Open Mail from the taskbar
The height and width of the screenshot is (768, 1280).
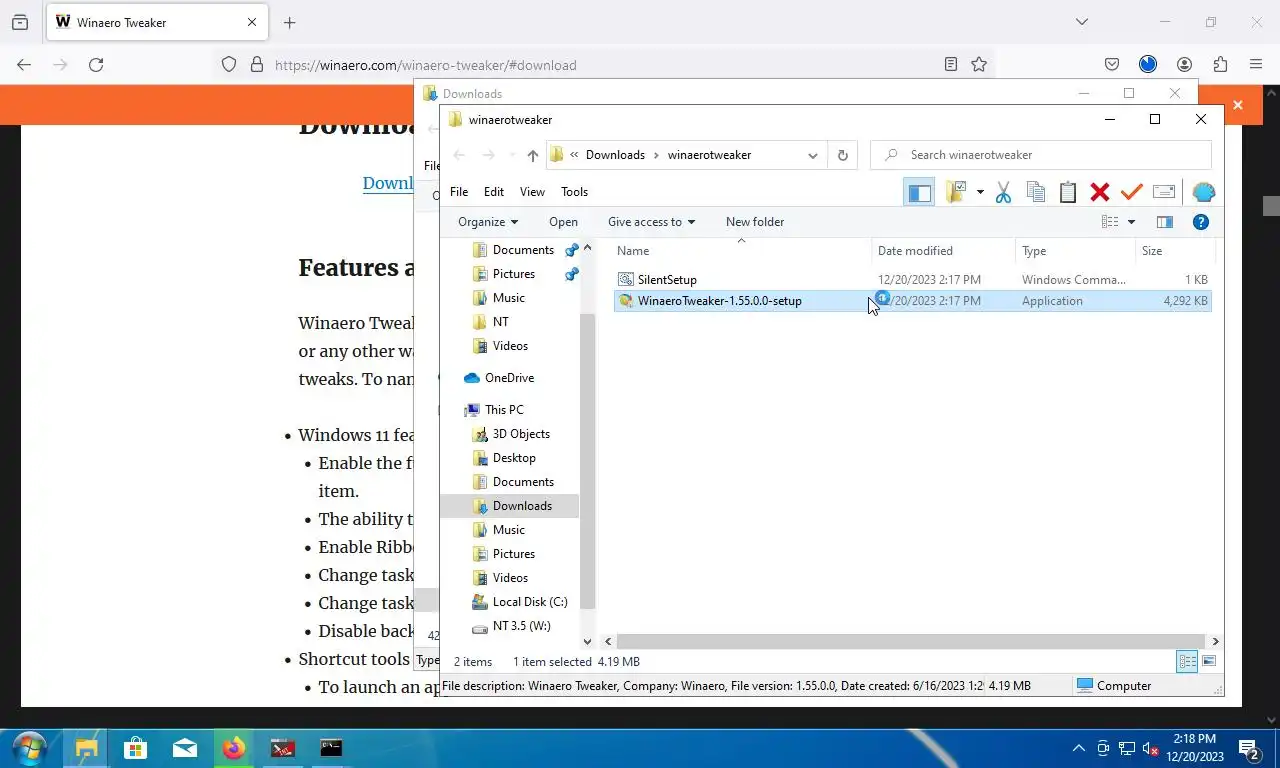[x=185, y=748]
